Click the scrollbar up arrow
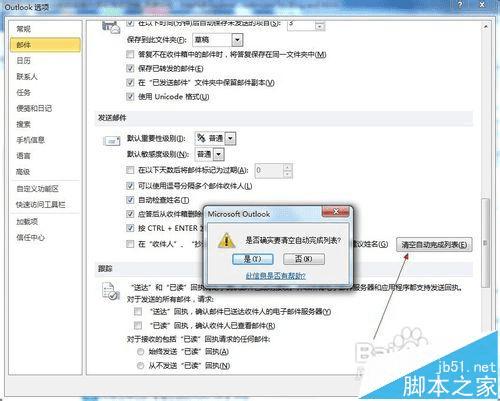 (485, 26)
